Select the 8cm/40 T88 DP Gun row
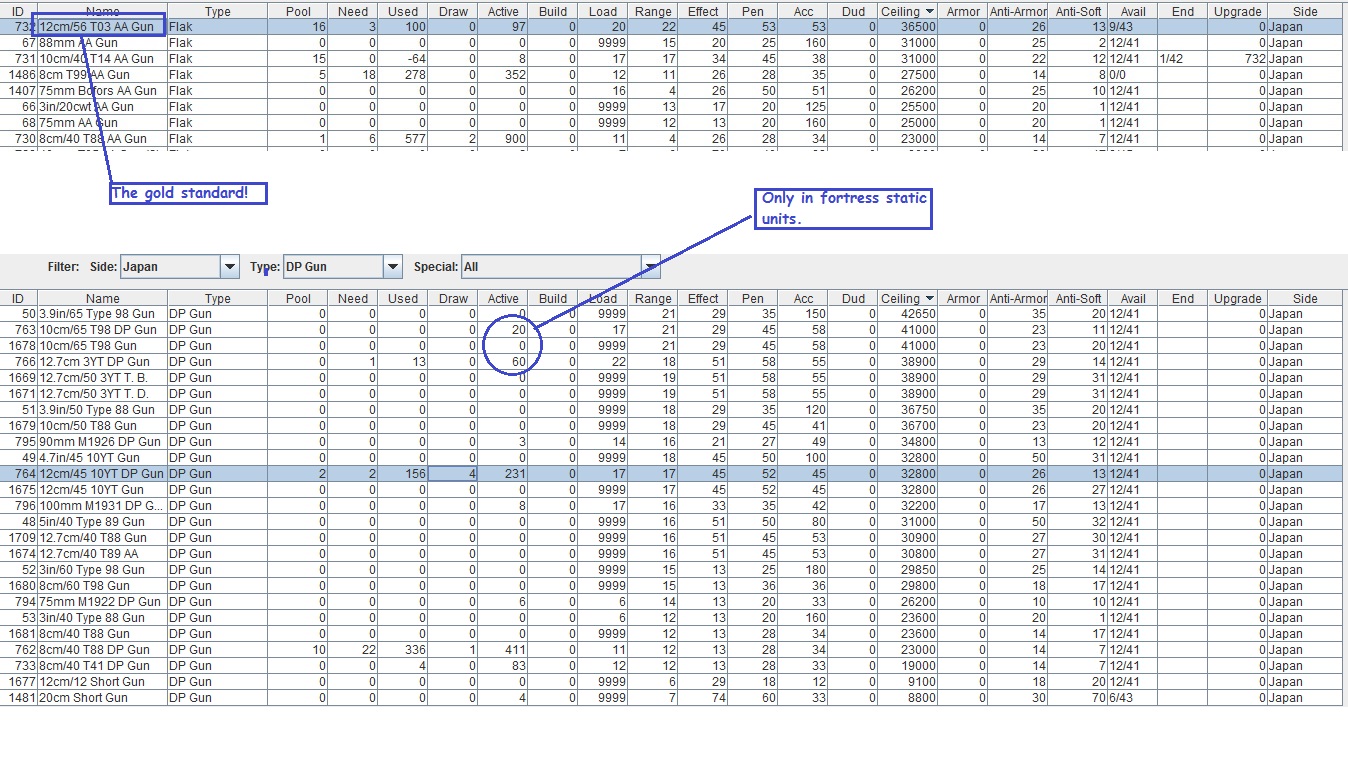1348x773 pixels. (671, 650)
